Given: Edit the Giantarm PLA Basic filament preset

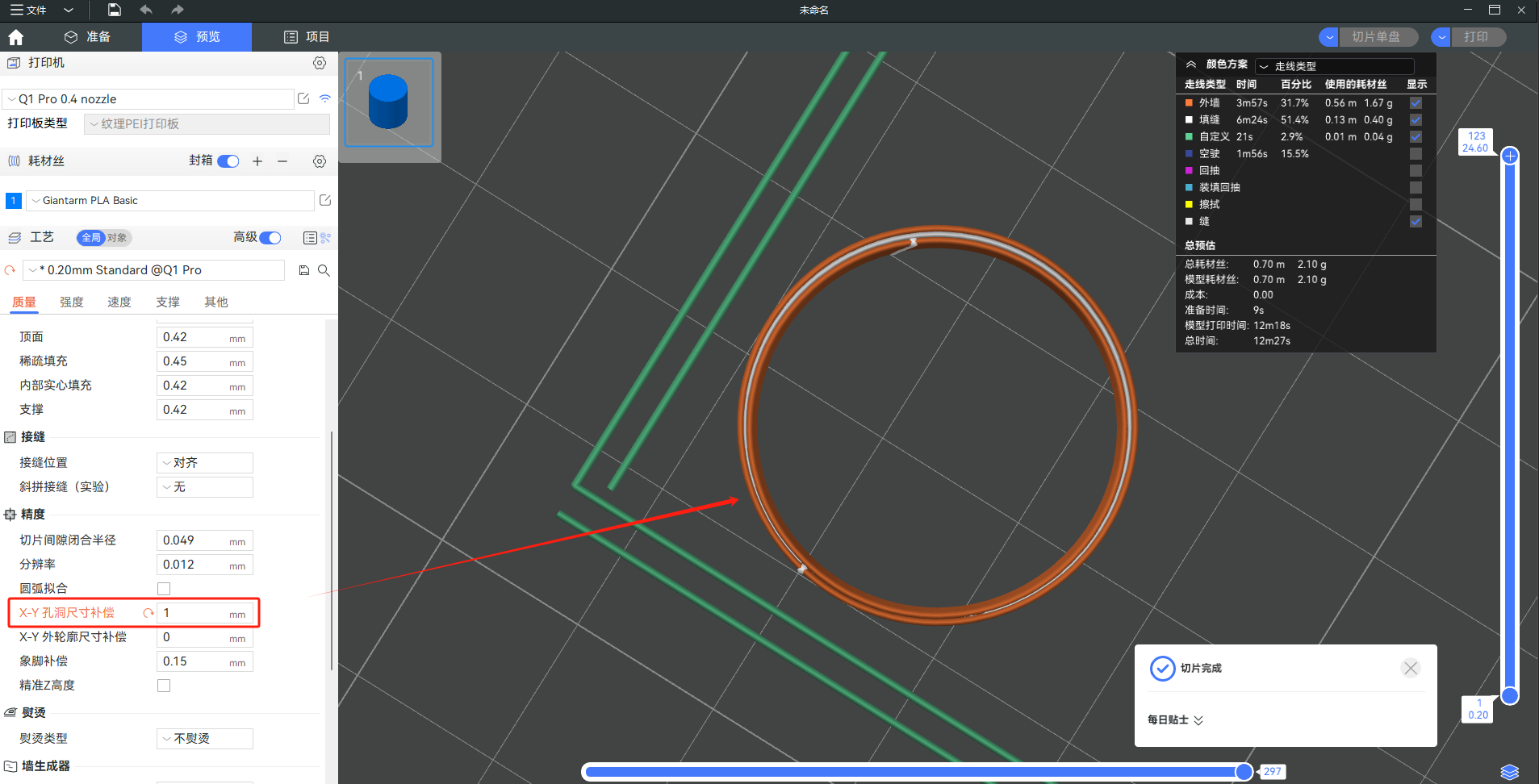Looking at the screenshot, I should point(325,200).
